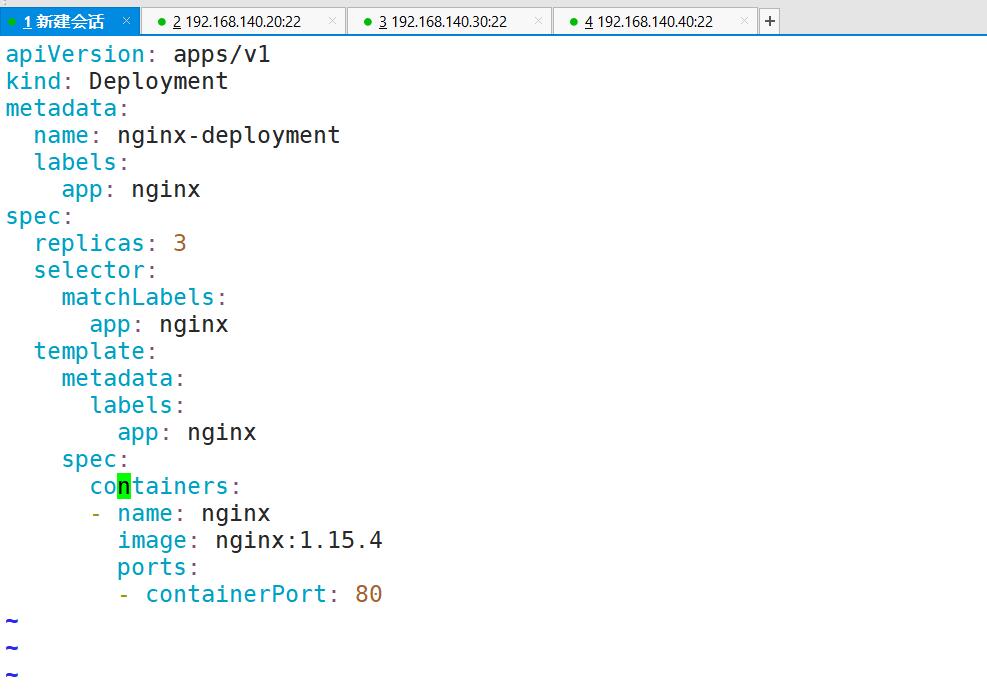The width and height of the screenshot is (987, 689).
Task: Close the 新建会话 tab
Action: pos(126,18)
